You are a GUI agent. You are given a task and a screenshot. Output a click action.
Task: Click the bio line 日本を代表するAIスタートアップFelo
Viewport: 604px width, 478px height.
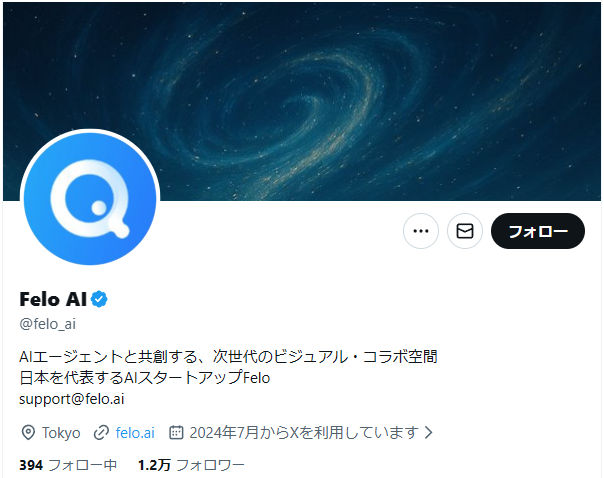(x=144, y=377)
